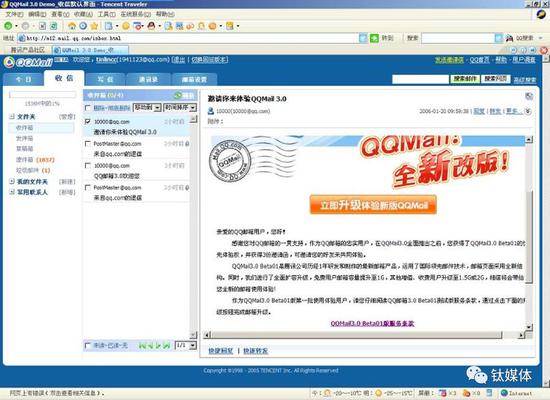The height and width of the screenshot is (400, 550).
Task: Click the QQMail logo
Action: tap(28, 62)
